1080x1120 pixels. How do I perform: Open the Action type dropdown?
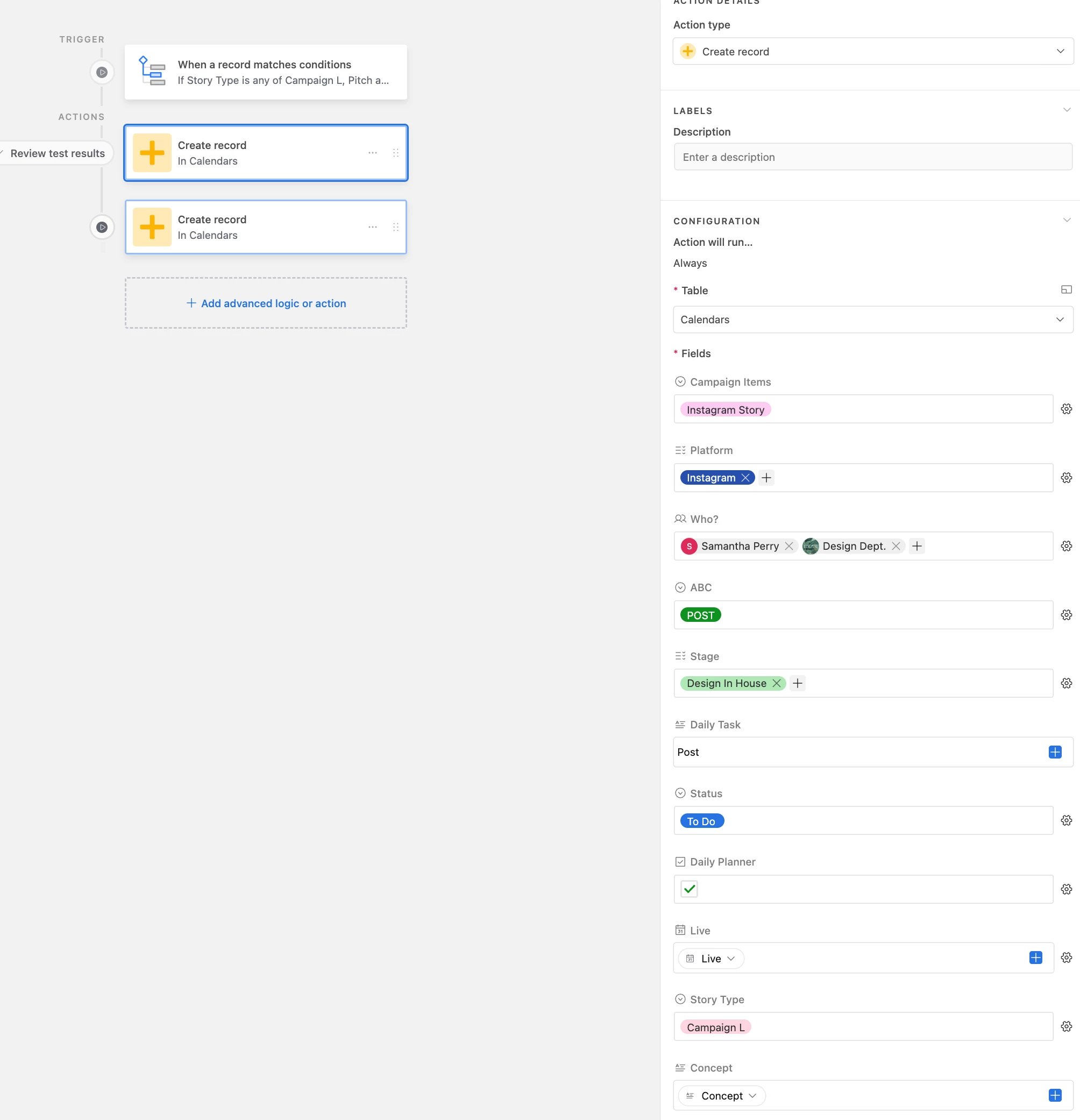[872, 52]
